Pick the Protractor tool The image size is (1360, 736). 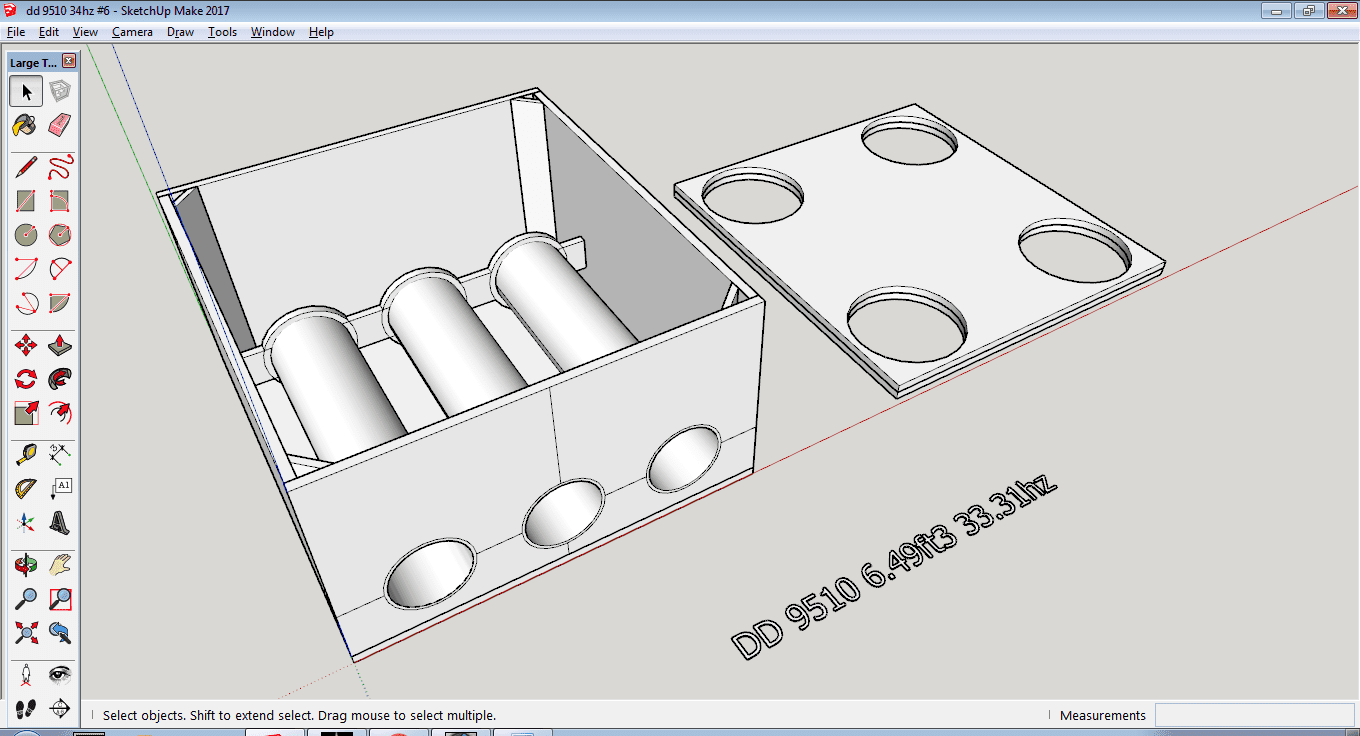(26, 489)
